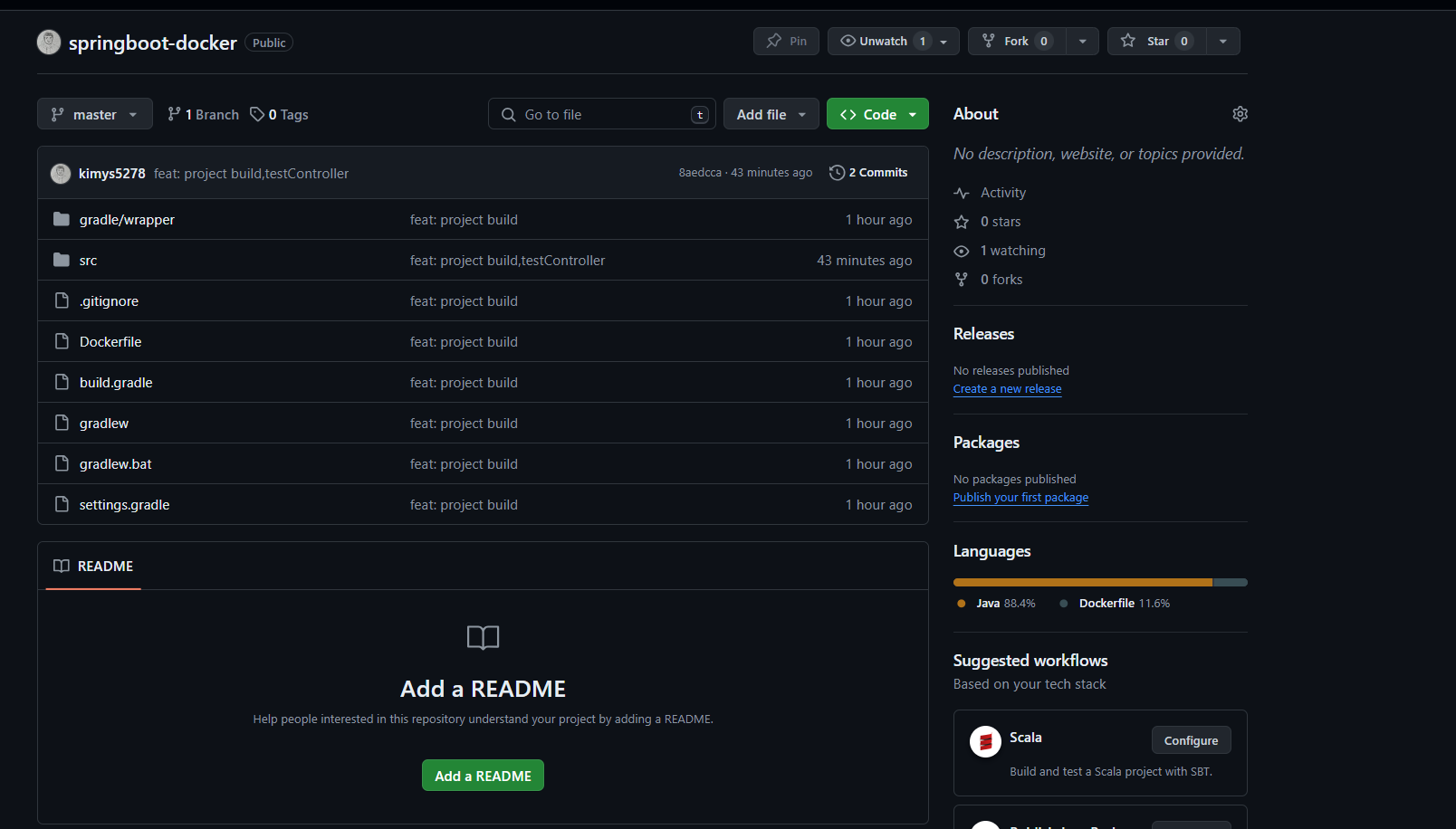
Task: Open the gear settings icon in About
Action: [1240, 114]
